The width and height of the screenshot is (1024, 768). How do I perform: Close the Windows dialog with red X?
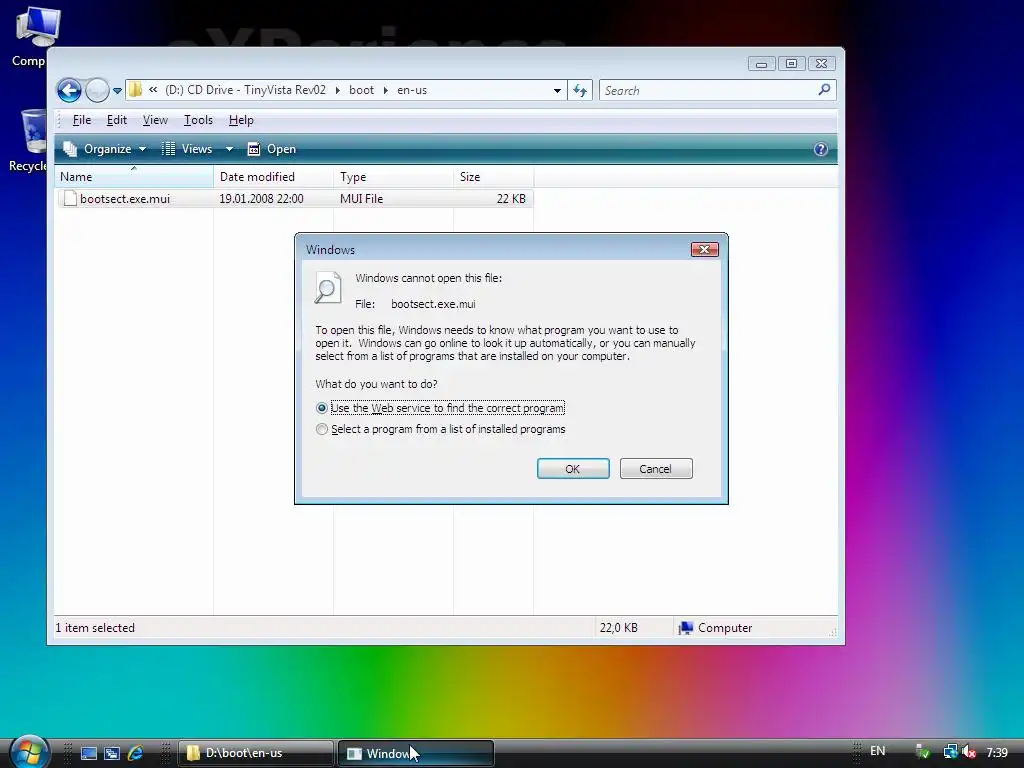(x=705, y=249)
